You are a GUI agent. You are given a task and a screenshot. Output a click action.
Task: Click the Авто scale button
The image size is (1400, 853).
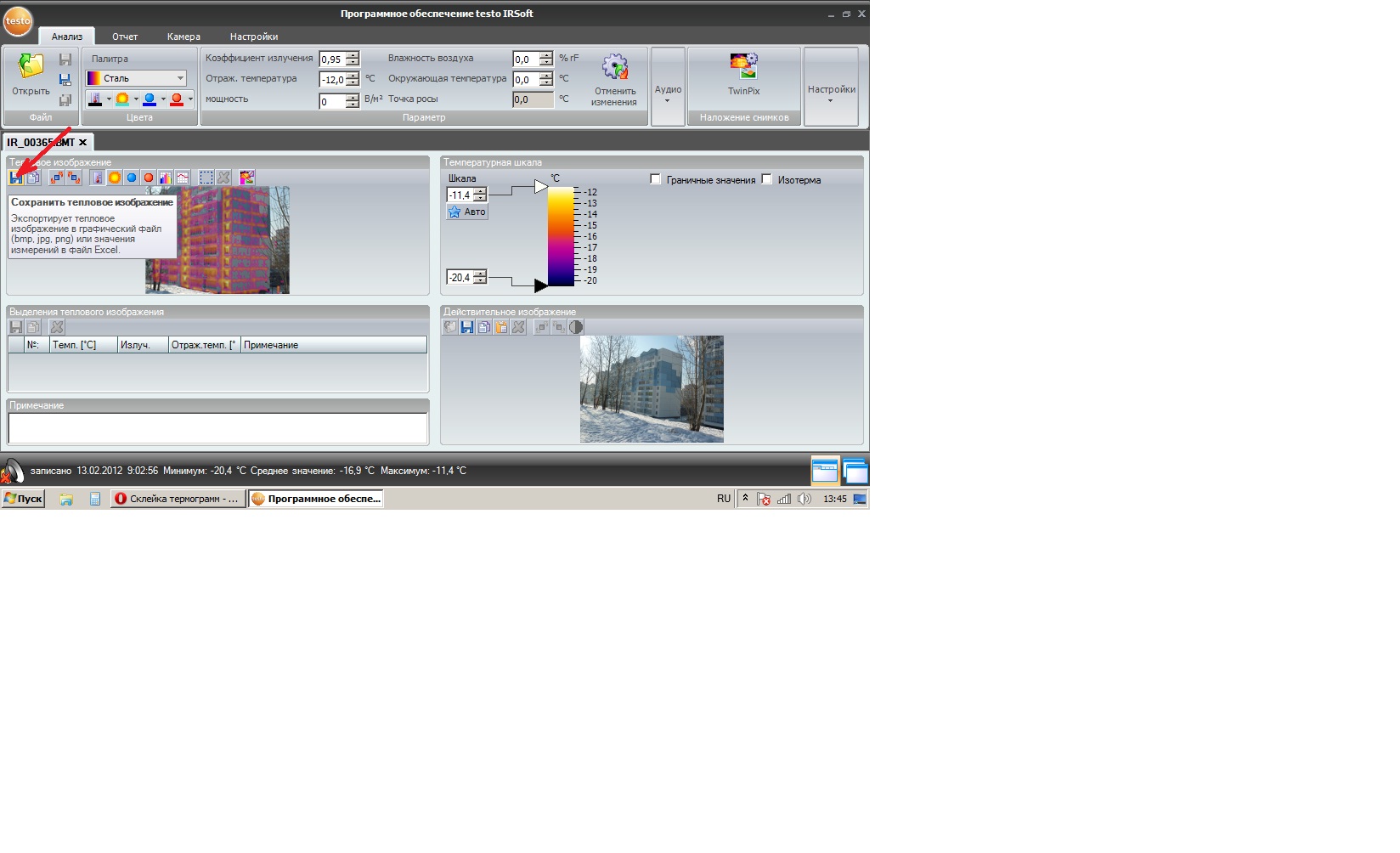tap(467, 212)
